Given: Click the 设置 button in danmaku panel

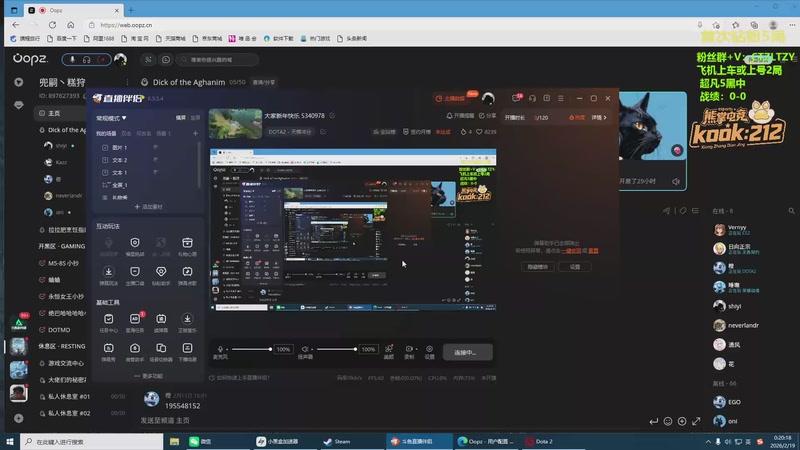Looking at the screenshot, I should [575, 267].
